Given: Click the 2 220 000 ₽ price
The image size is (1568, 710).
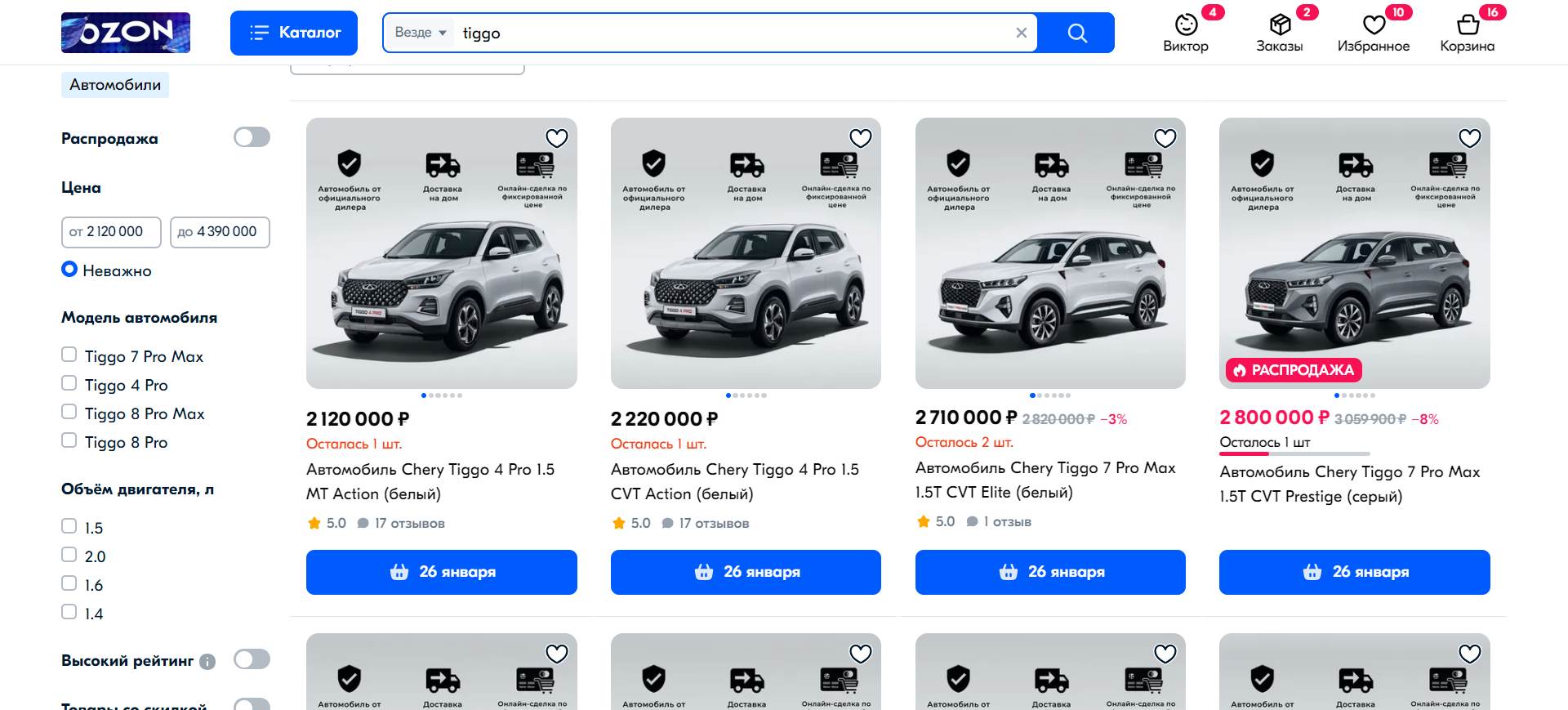Looking at the screenshot, I should pos(664,419).
